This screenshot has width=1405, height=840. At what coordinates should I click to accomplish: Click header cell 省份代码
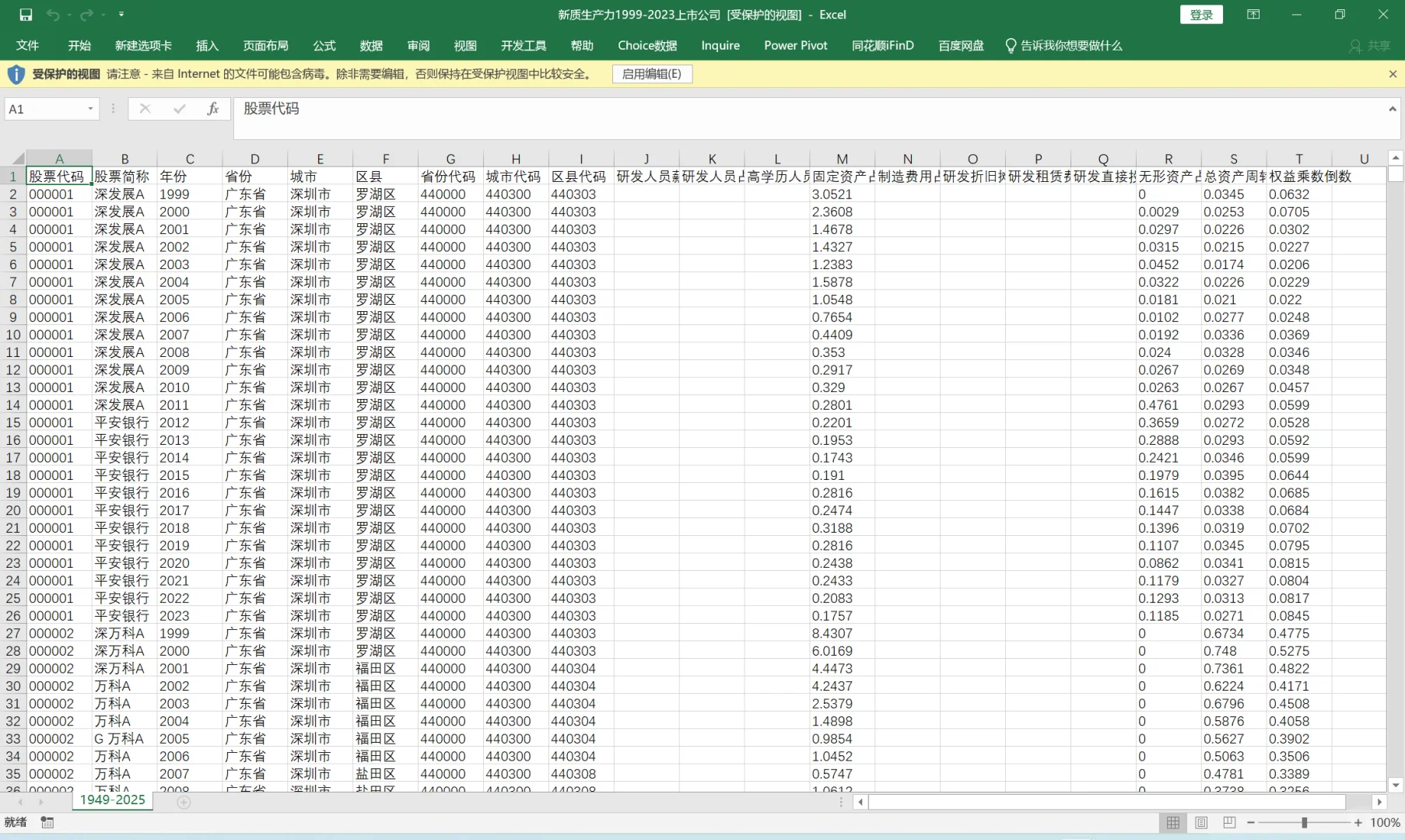[450, 177]
